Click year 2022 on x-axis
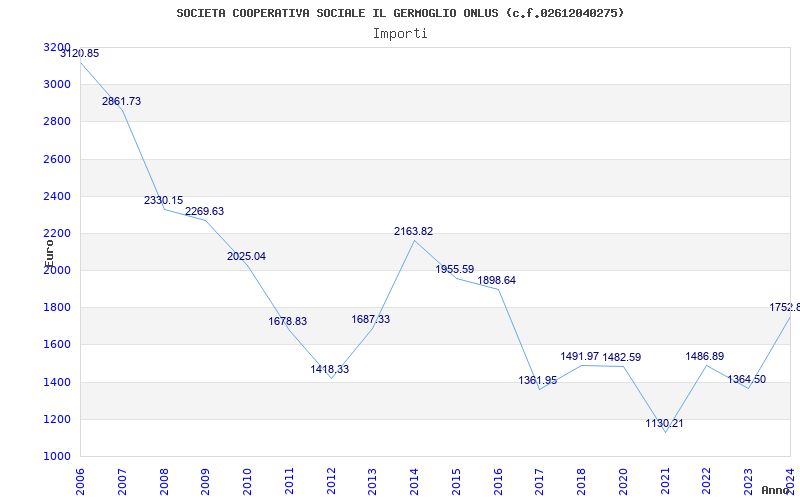Image resolution: width=800 pixels, height=500 pixels. (707, 482)
